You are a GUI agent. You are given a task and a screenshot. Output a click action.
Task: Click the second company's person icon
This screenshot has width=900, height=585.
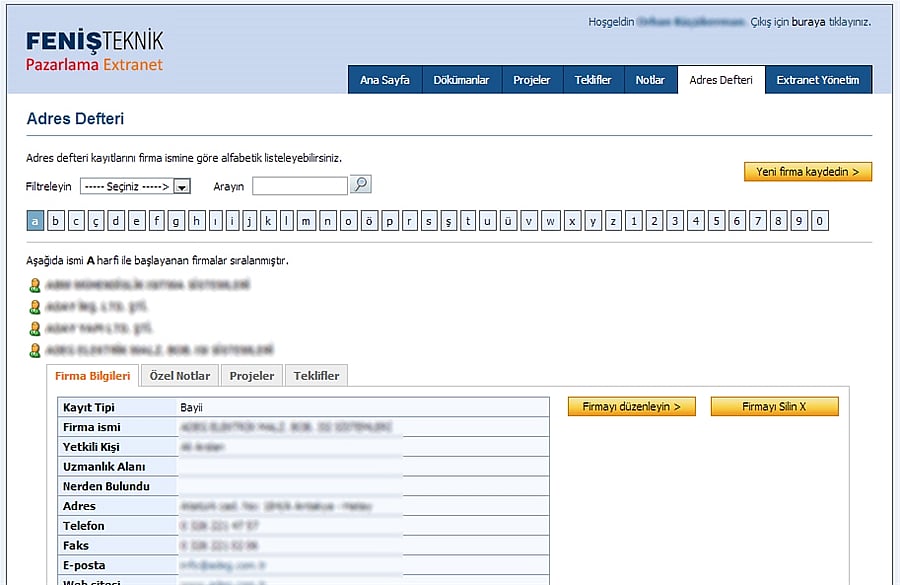(35, 307)
